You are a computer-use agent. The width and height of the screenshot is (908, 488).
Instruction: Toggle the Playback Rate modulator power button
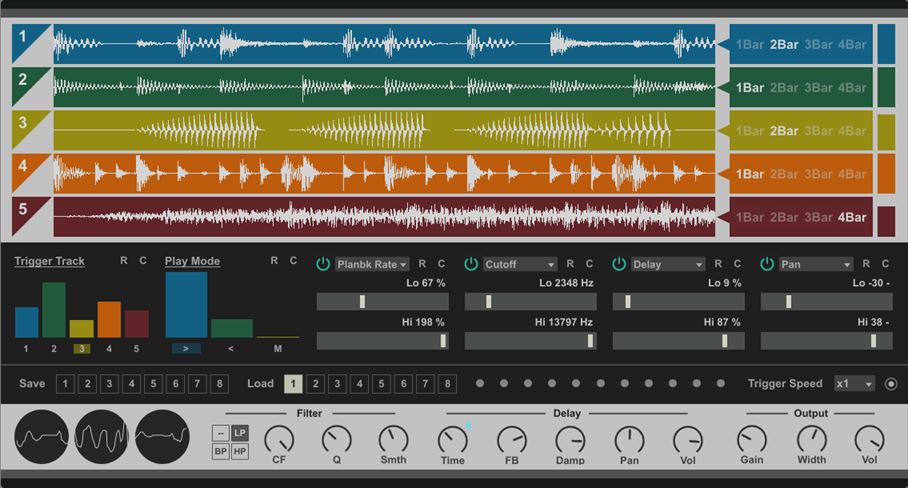click(x=323, y=264)
